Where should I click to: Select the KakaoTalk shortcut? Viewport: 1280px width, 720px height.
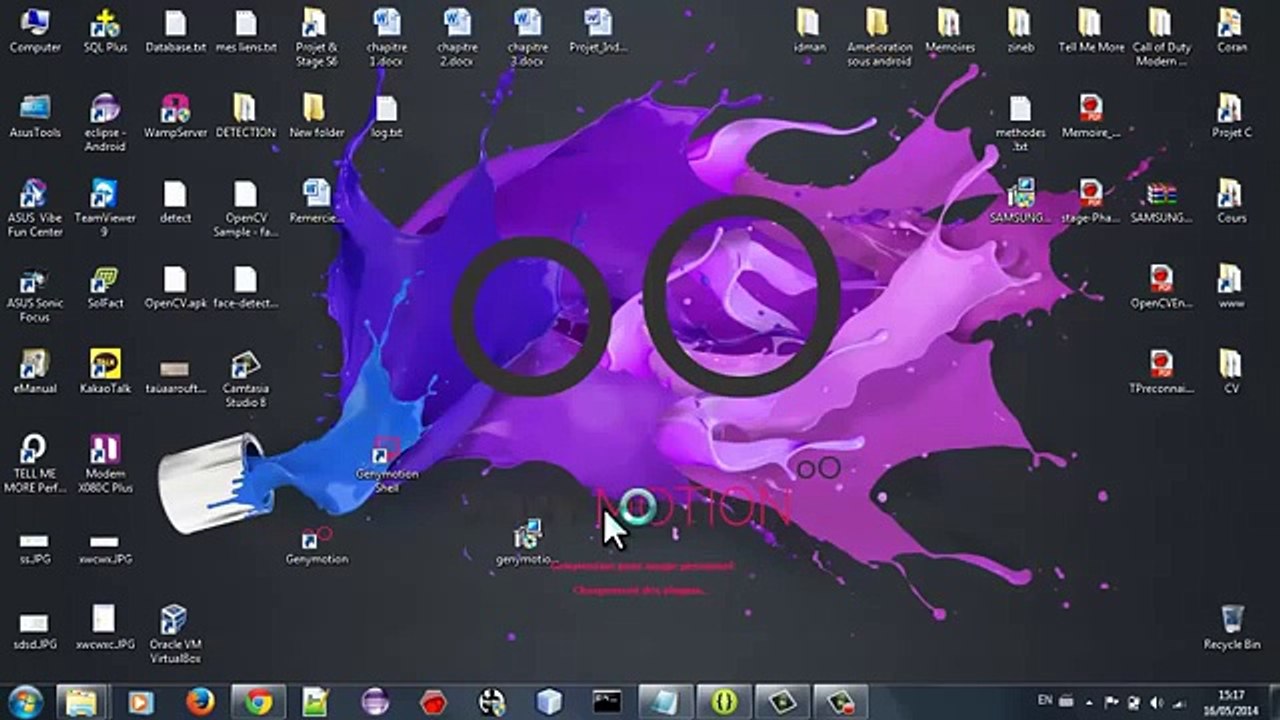[105, 372]
